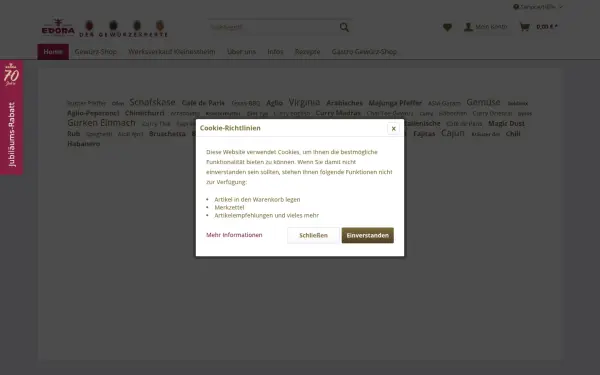
Task: Click the Café de Paris tag
Action: pyautogui.click(x=203, y=103)
